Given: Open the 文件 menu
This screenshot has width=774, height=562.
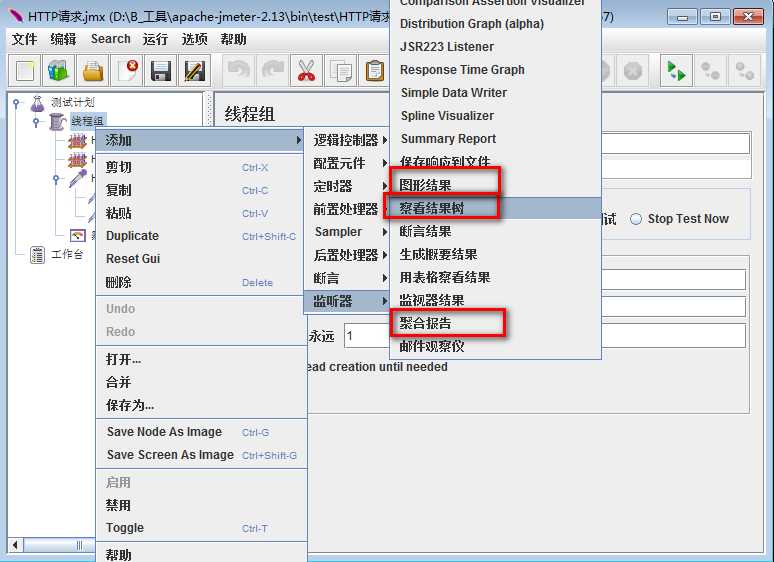Looking at the screenshot, I should point(24,39).
